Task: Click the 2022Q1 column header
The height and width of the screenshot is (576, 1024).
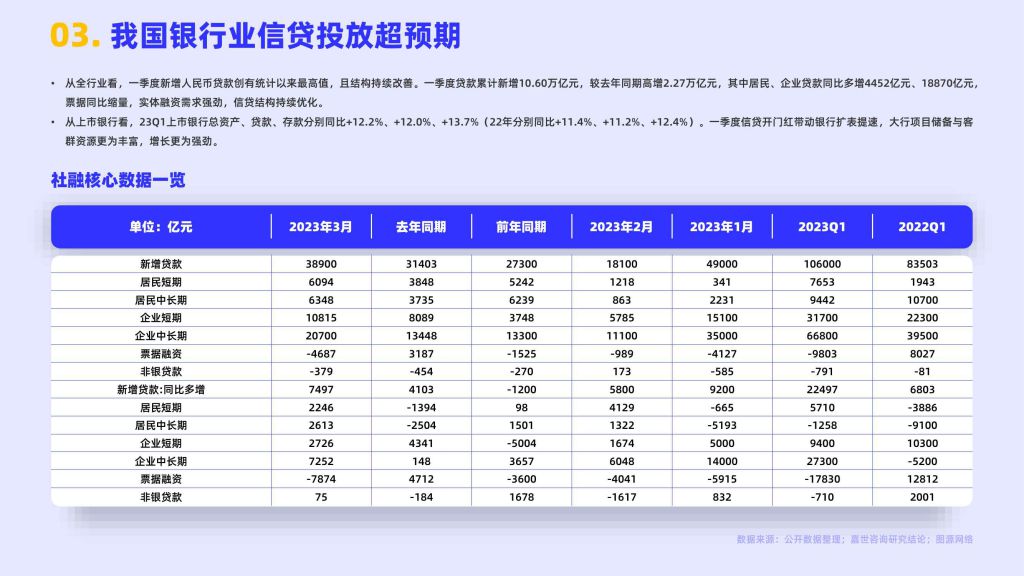Action: click(x=922, y=227)
